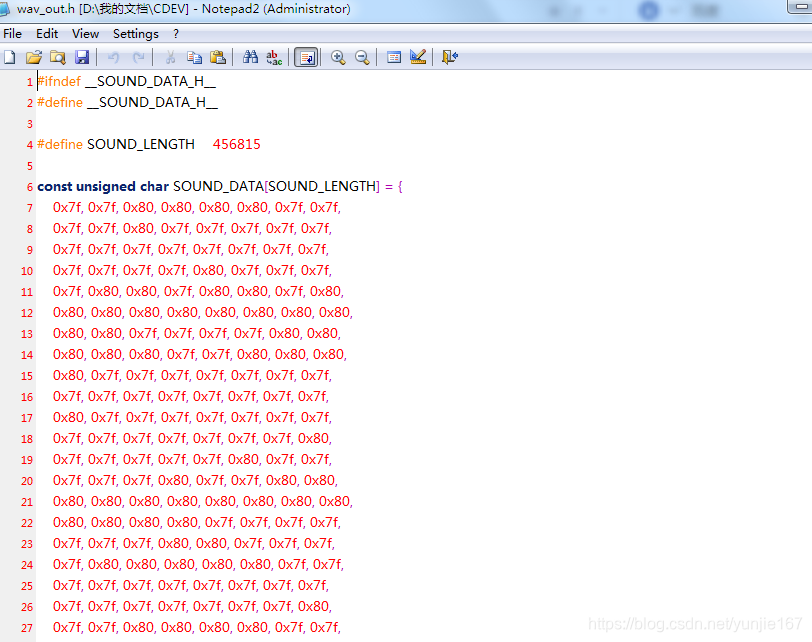Create a new document with the New icon
Screen dimensions: 812x642
point(10,57)
